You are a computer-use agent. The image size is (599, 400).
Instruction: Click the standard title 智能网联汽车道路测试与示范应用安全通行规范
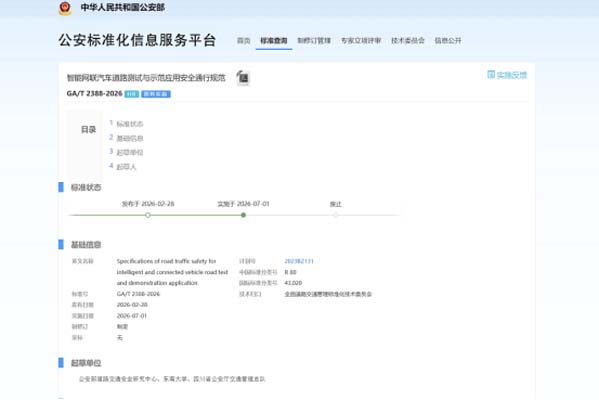pos(146,78)
